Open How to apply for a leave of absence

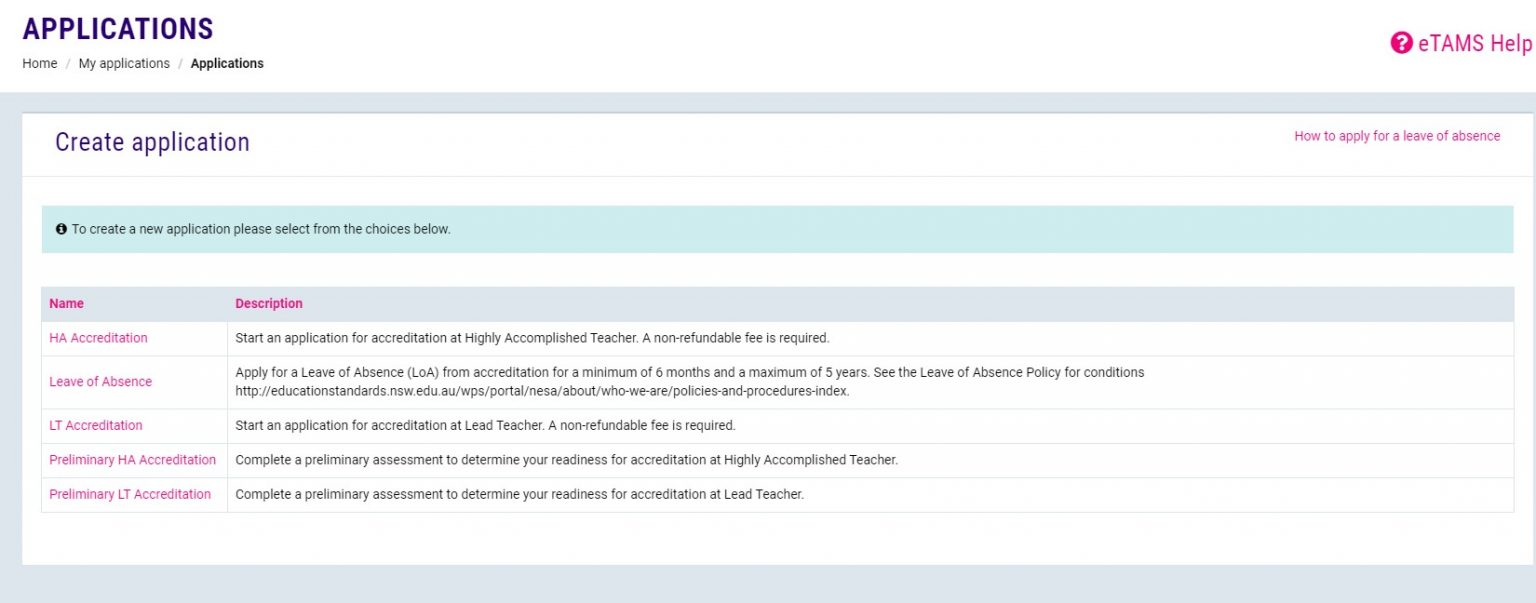point(1396,136)
